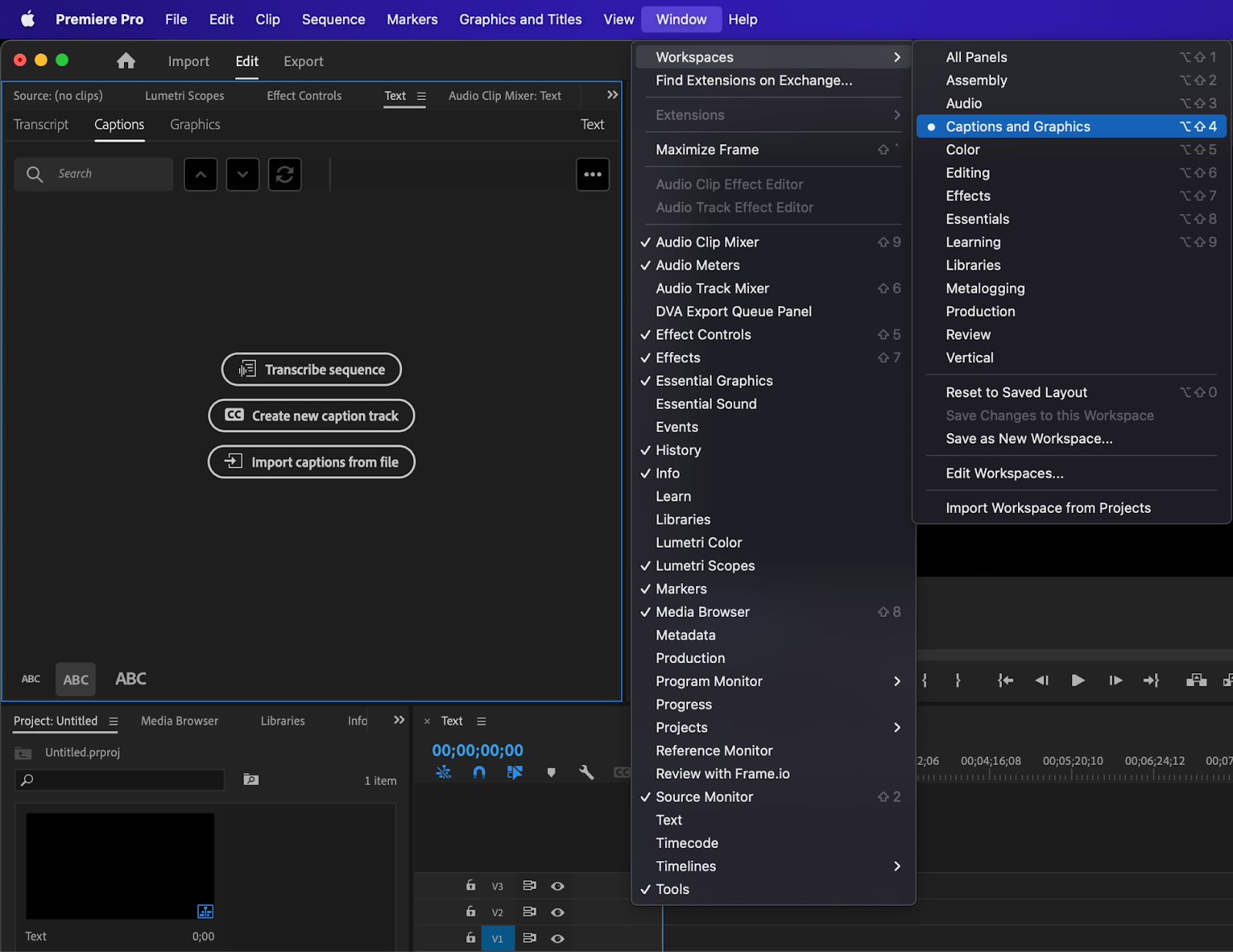Uncheck Audio Meters in Window menu
The width and height of the screenshot is (1233, 952).
point(773,265)
